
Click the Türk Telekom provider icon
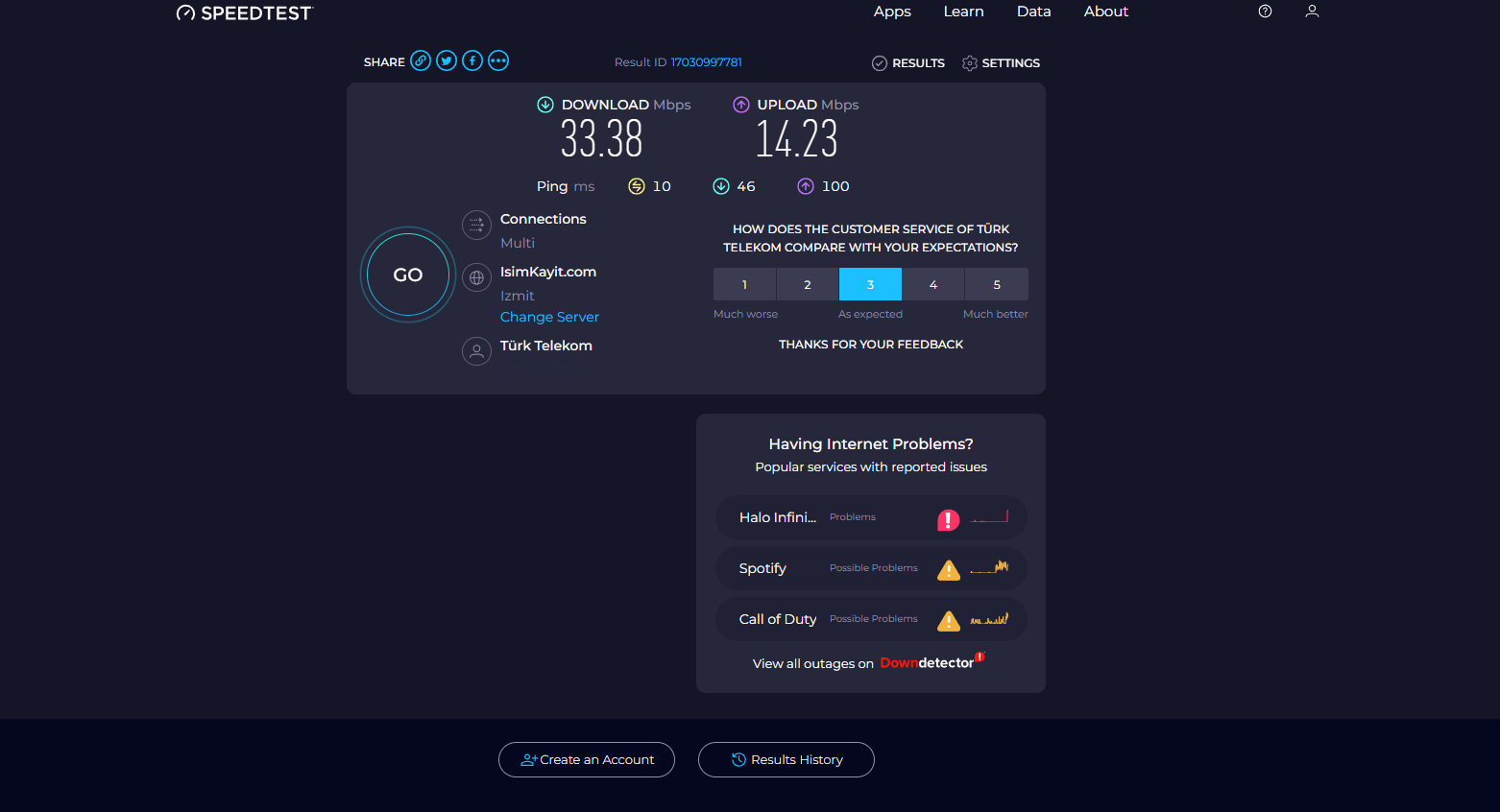pos(476,351)
